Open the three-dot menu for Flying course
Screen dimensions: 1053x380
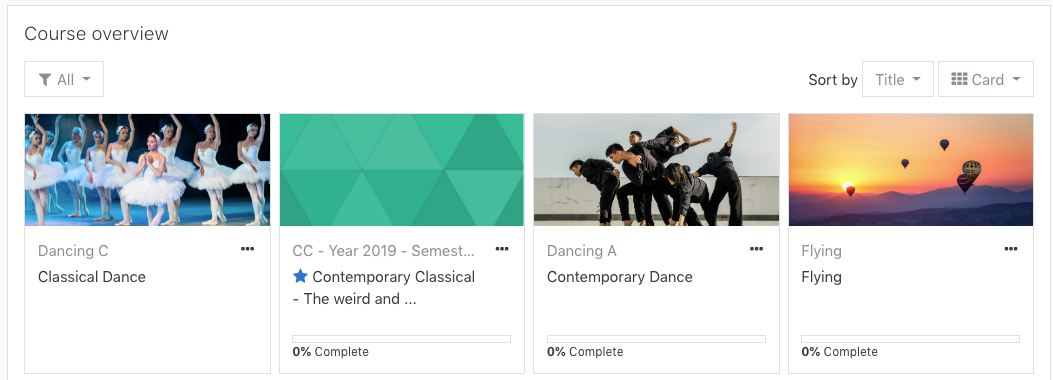1011,249
